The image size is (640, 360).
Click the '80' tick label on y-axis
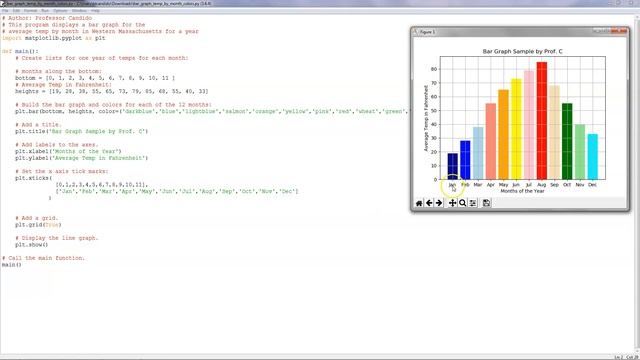(x=434, y=69)
